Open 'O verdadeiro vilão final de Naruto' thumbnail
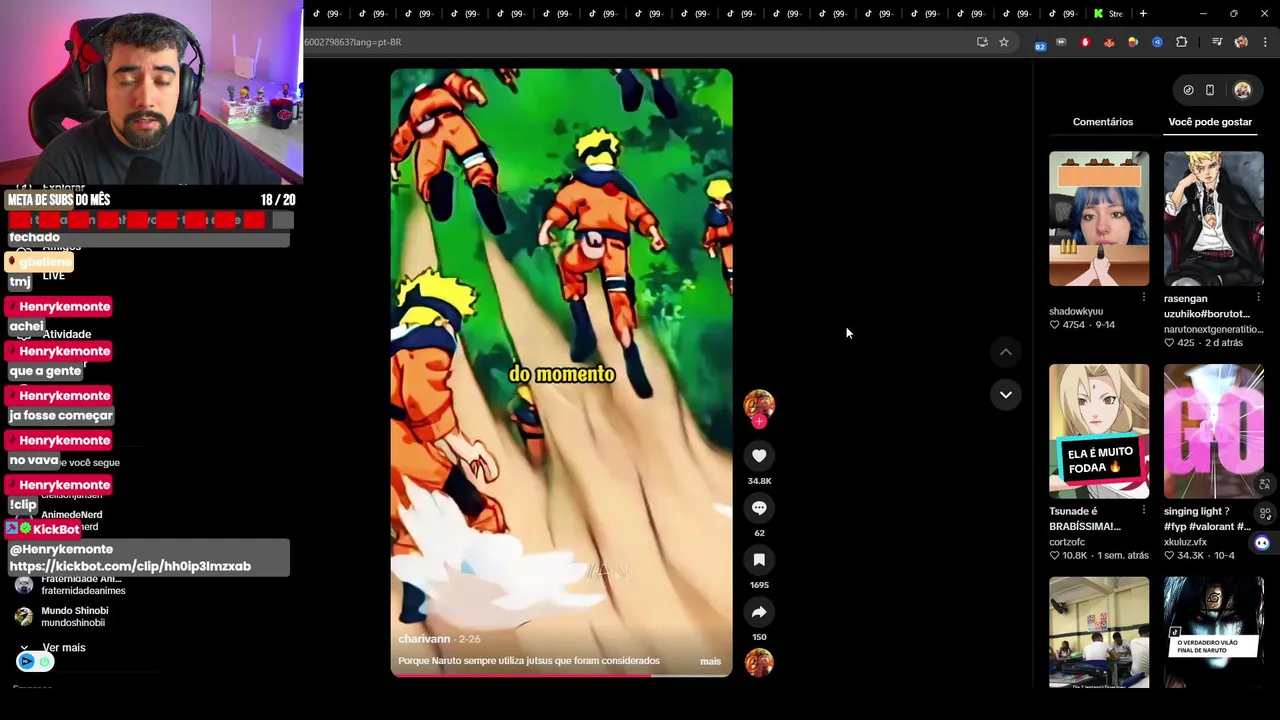 [x=1214, y=632]
